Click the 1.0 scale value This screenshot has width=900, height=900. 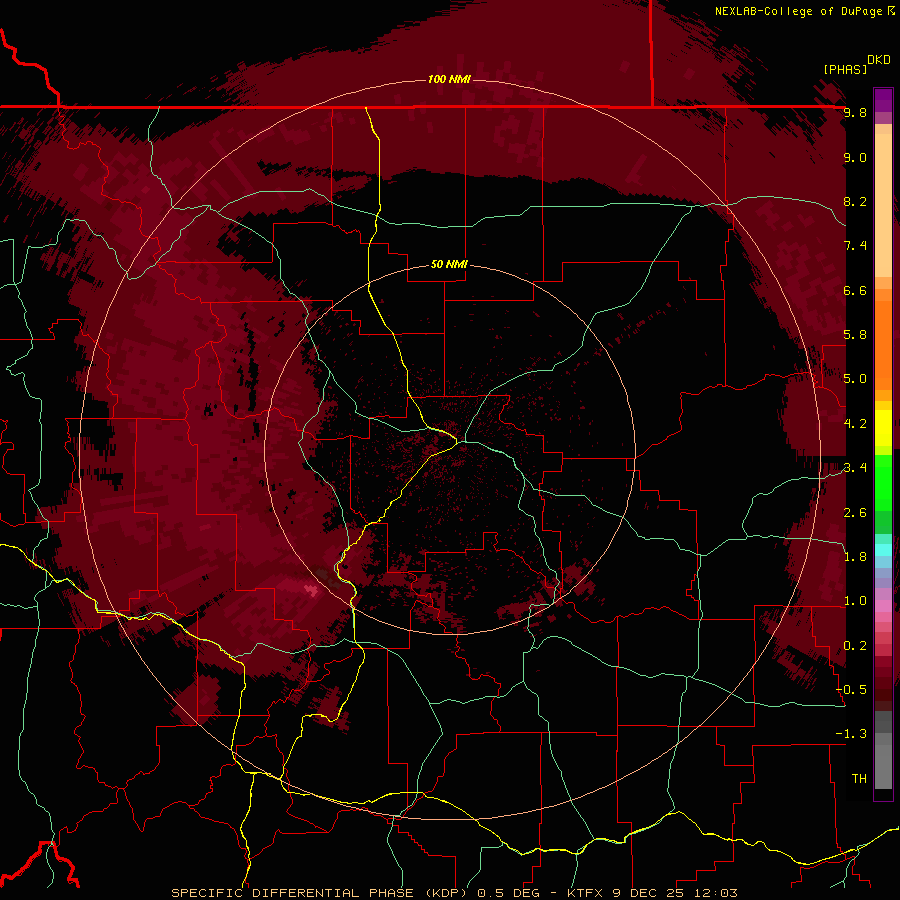(855, 601)
